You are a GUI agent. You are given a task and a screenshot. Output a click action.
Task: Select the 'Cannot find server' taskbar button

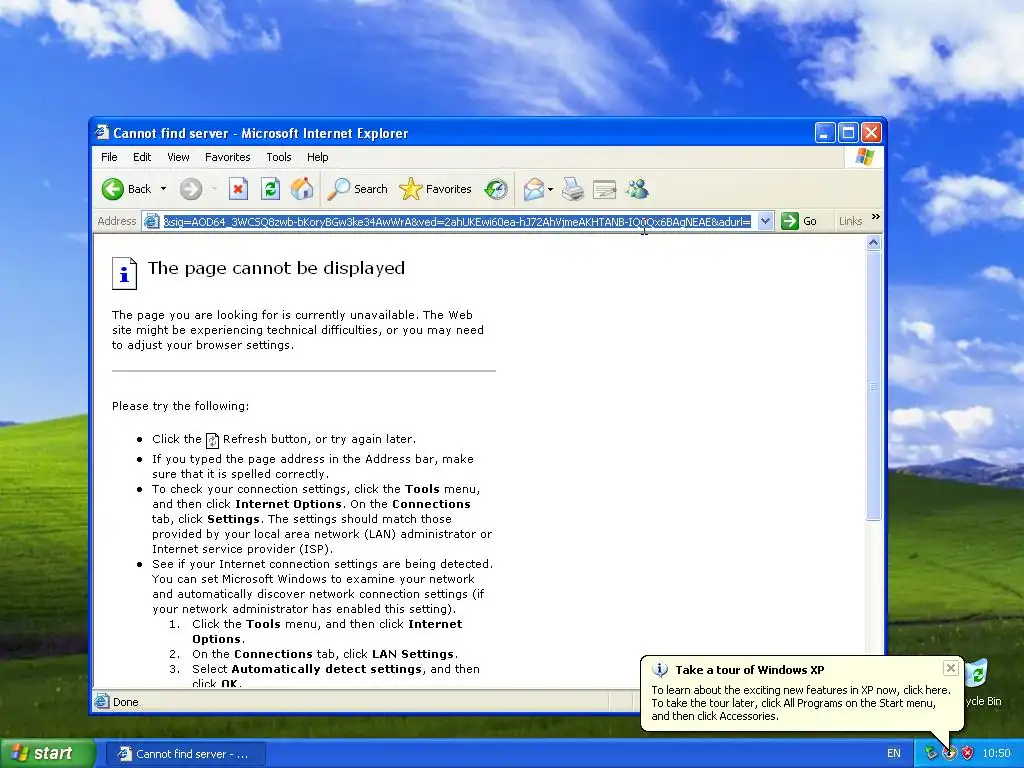[185, 754]
